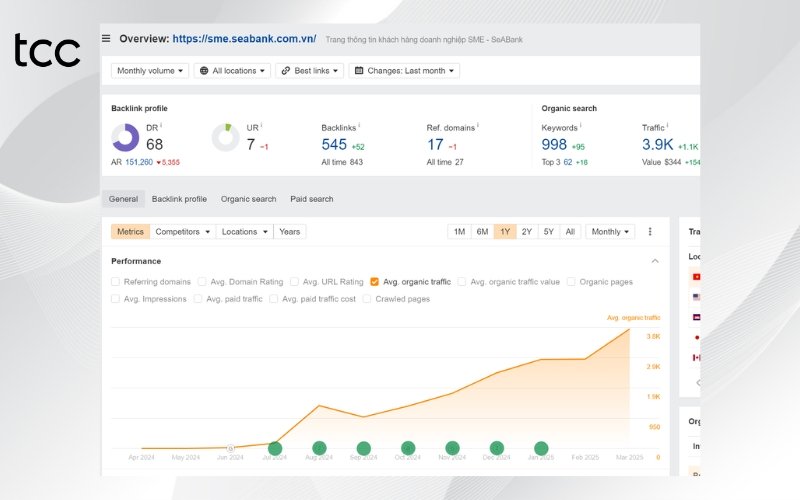
Task: Enable Avg. paid traffic cost checkbox
Action: [x=274, y=299]
